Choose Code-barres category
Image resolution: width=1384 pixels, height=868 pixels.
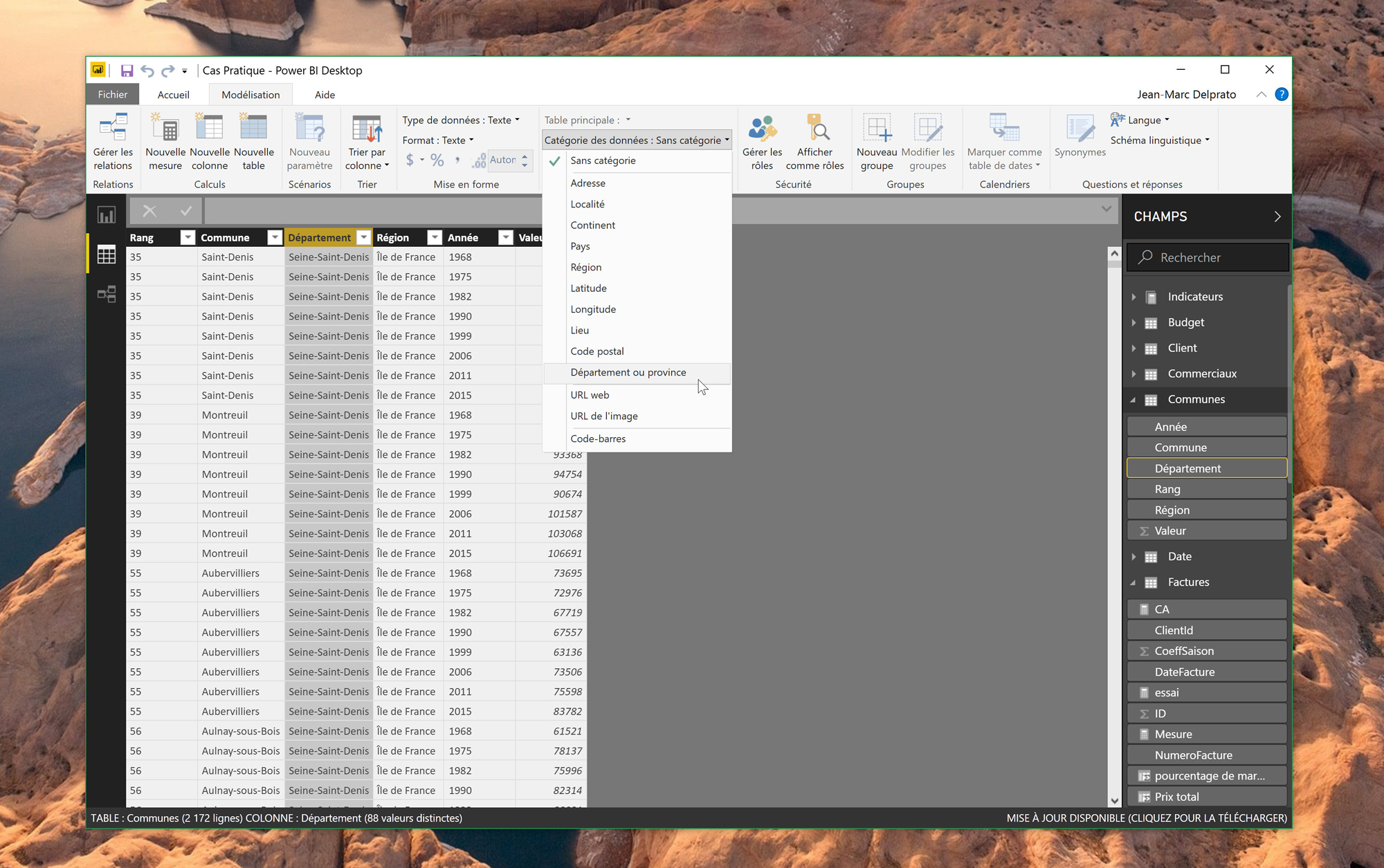(x=637, y=438)
